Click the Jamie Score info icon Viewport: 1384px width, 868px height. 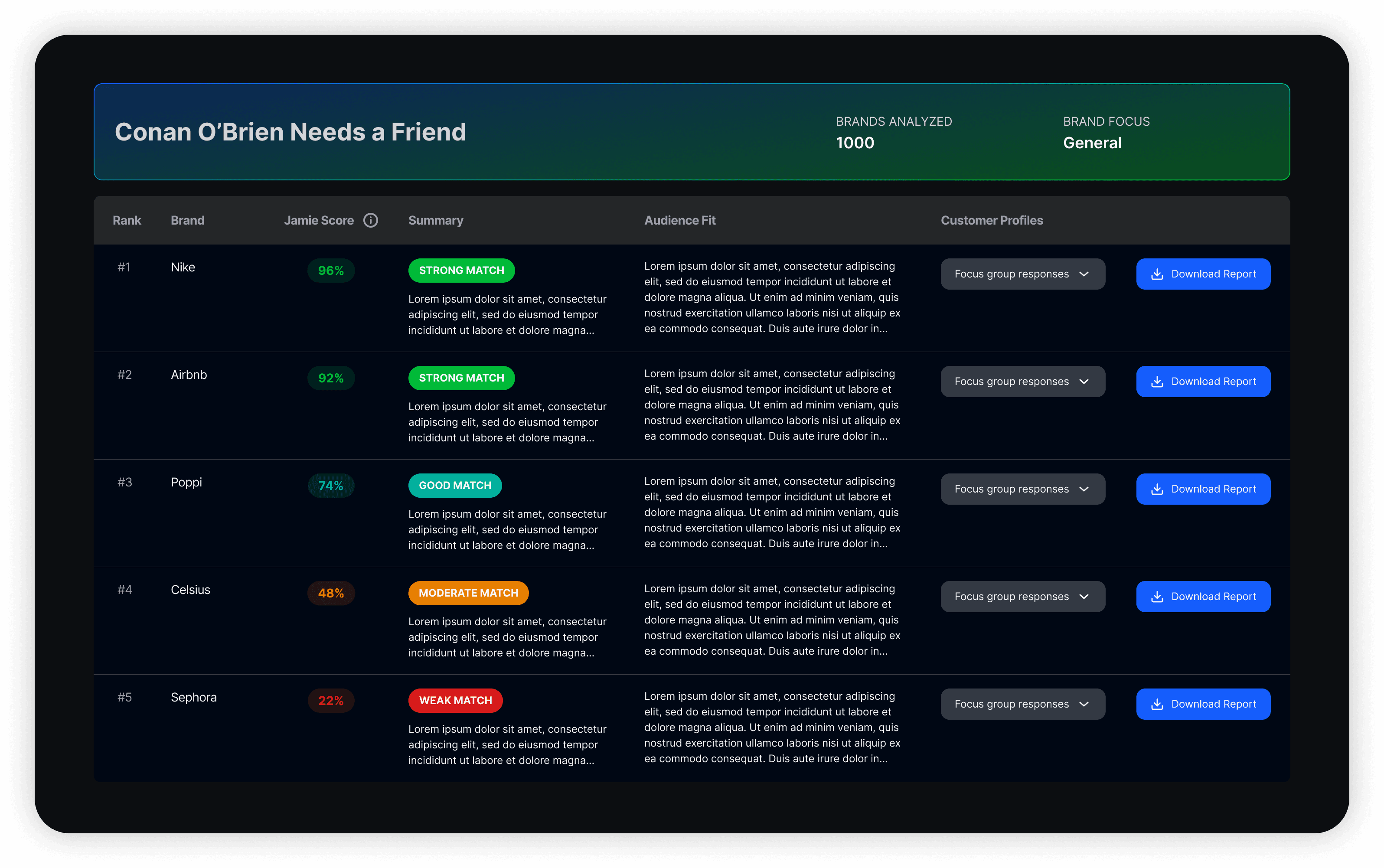(x=371, y=220)
